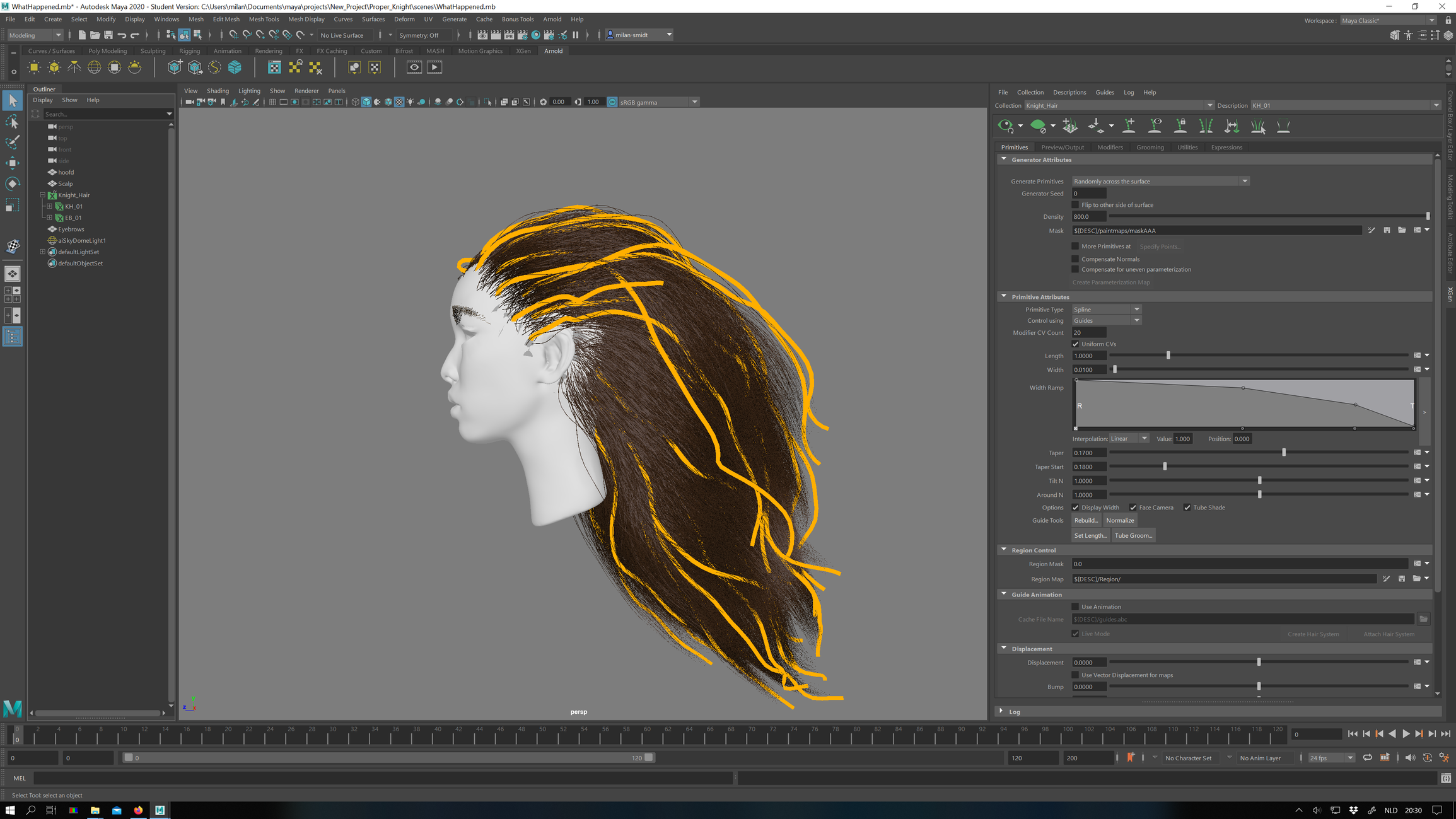Click the Arnold Render View play icon
Image resolution: width=1456 pixels, height=819 pixels.
click(x=434, y=67)
